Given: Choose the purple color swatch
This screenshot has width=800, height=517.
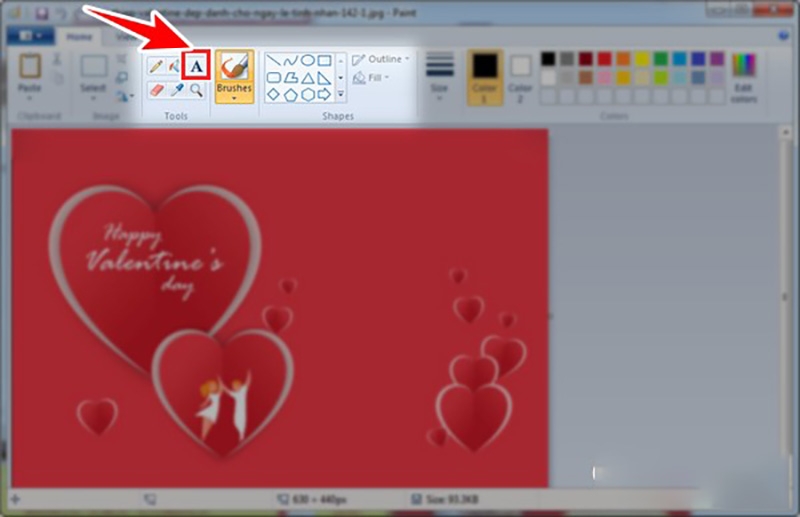Looking at the screenshot, I should click(x=717, y=59).
